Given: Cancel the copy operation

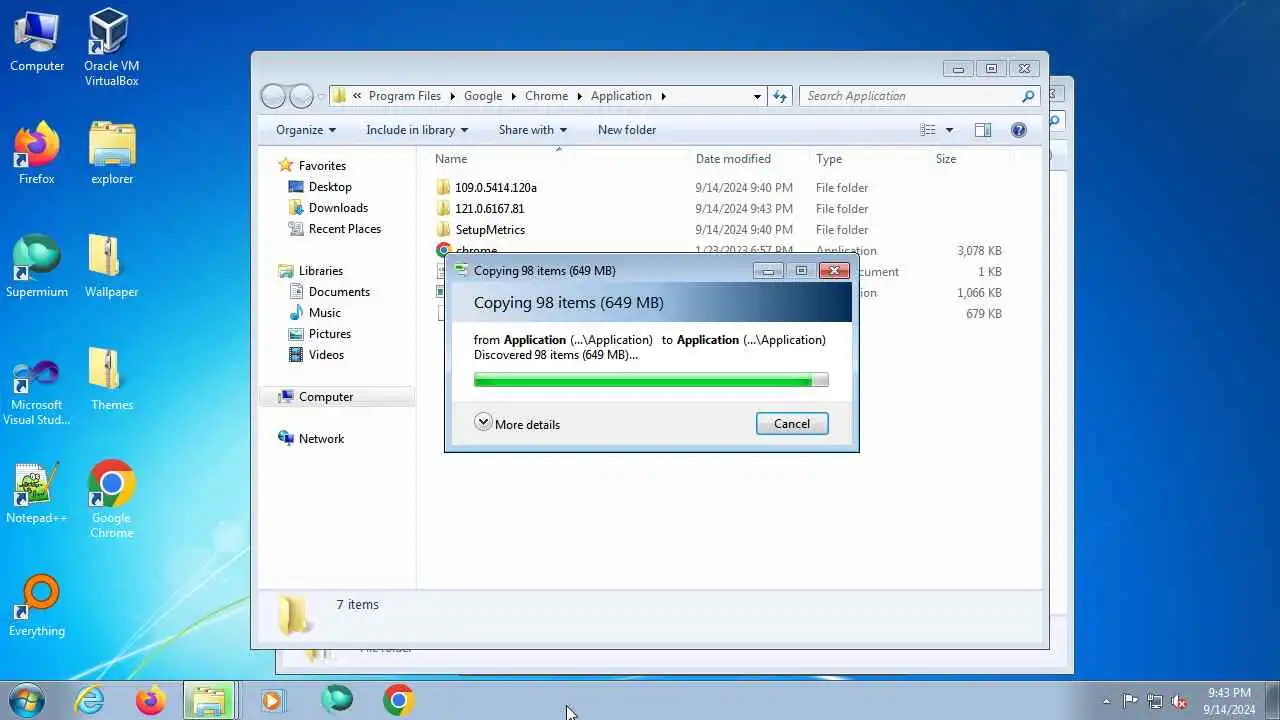Looking at the screenshot, I should [792, 424].
